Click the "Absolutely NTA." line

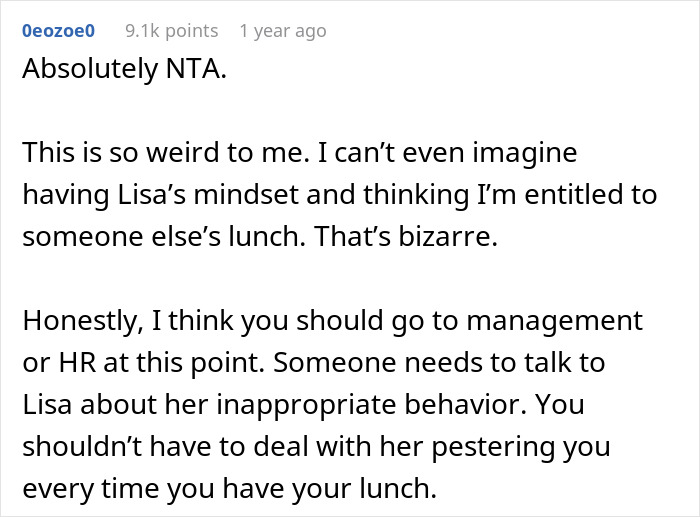pyautogui.click(x=122, y=74)
